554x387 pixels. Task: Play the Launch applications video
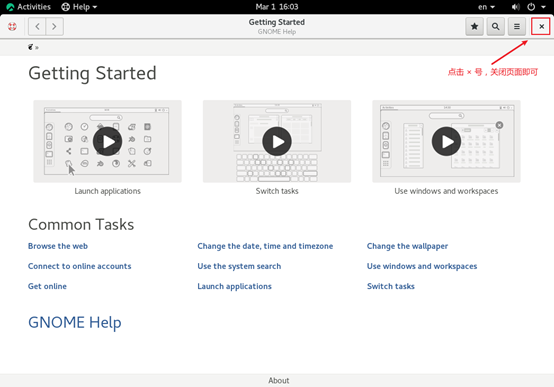tap(107, 141)
